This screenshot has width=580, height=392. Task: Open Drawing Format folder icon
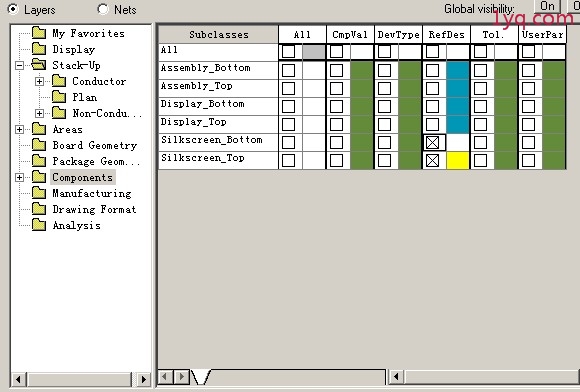pos(39,209)
